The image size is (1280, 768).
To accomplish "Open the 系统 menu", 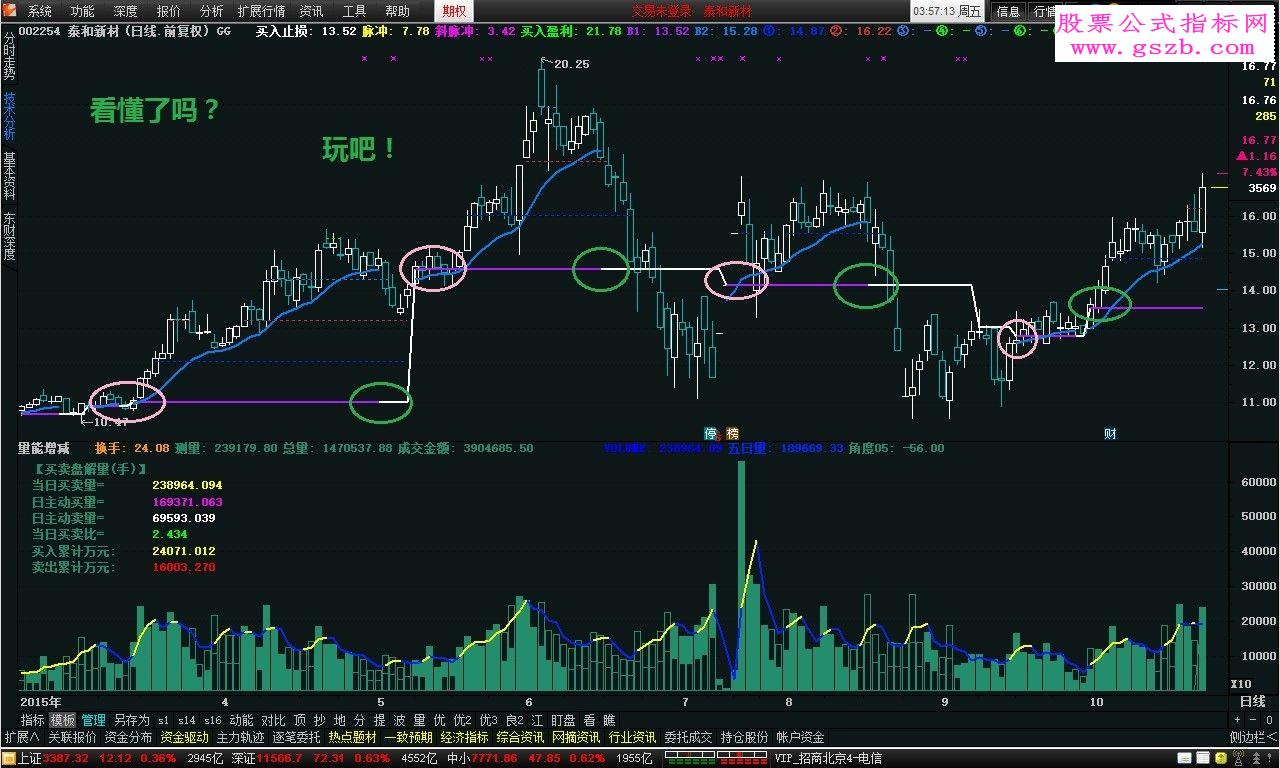I will (40, 11).
